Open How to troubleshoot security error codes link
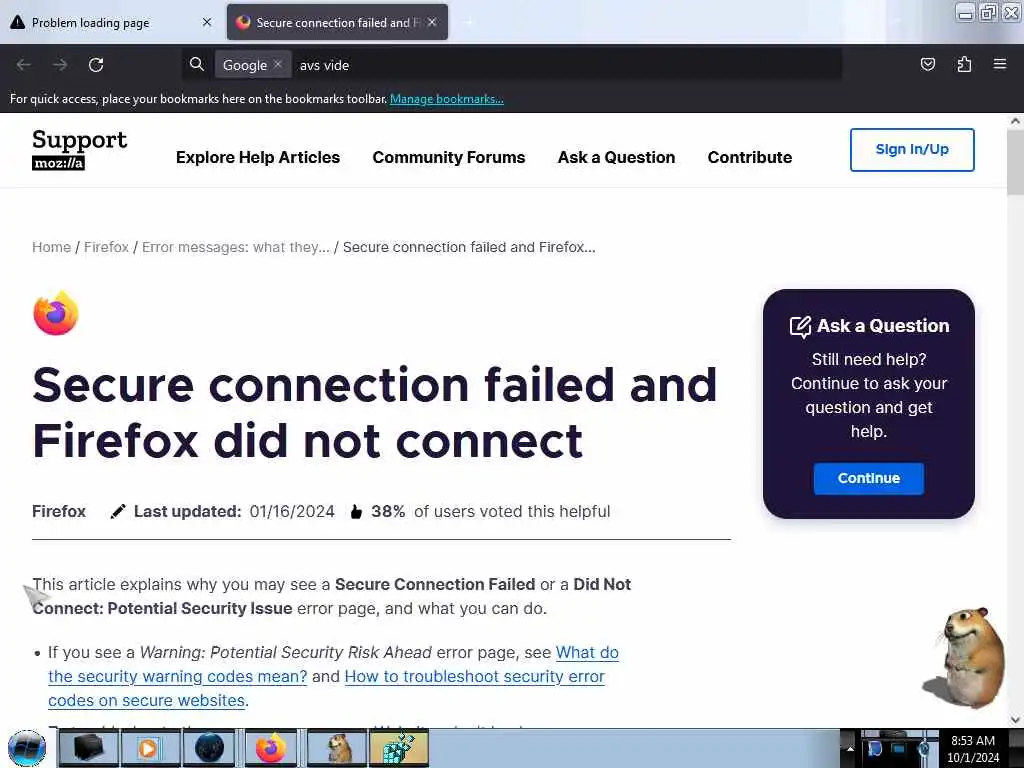The width and height of the screenshot is (1024, 768). 474,677
